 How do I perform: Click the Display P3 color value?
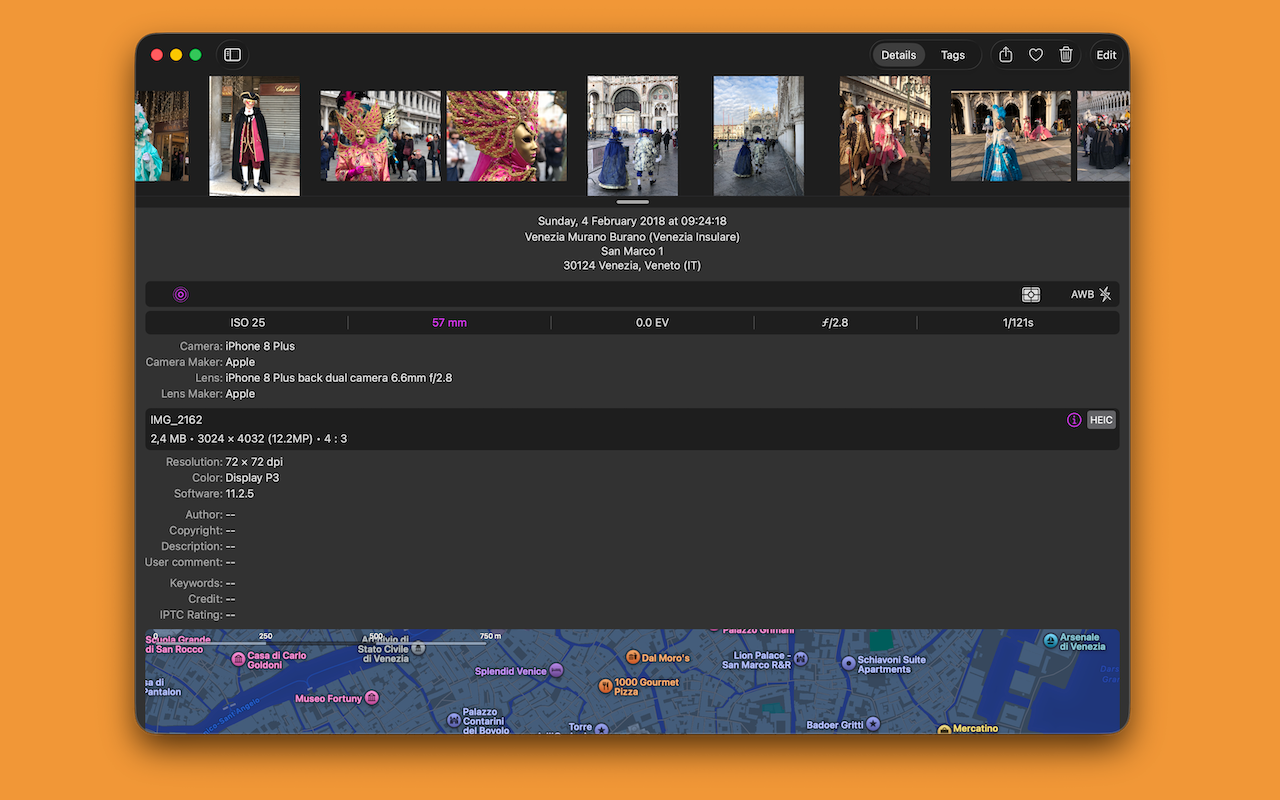(x=252, y=478)
